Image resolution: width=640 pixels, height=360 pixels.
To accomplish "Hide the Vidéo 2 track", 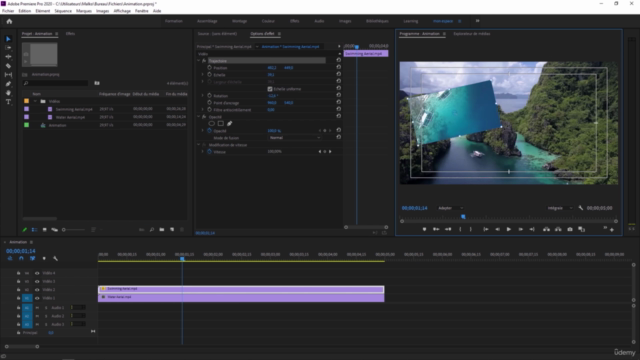I will (37, 290).
